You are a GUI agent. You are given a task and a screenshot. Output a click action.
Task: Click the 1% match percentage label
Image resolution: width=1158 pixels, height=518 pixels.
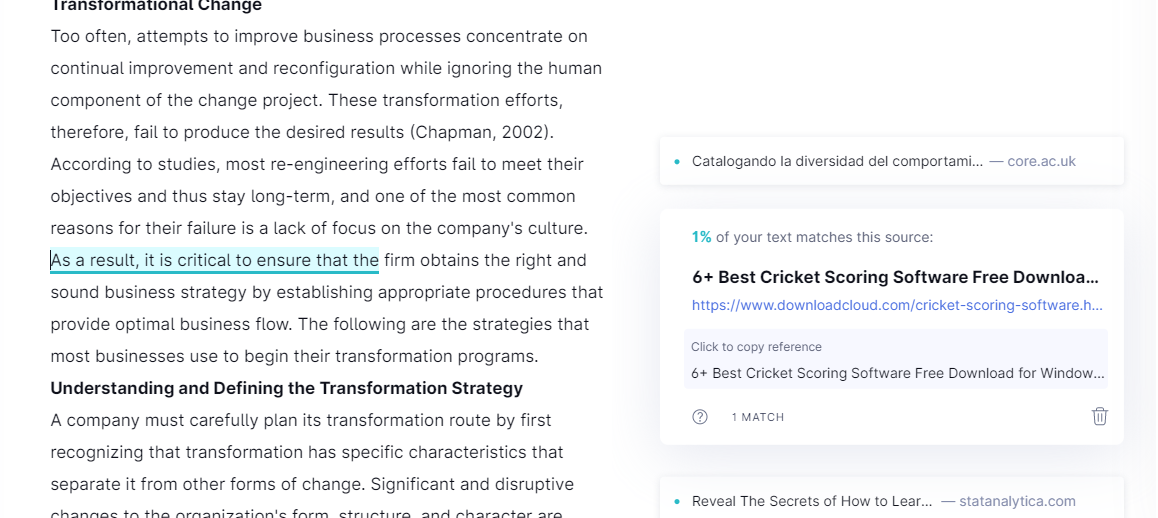[x=702, y=237]
